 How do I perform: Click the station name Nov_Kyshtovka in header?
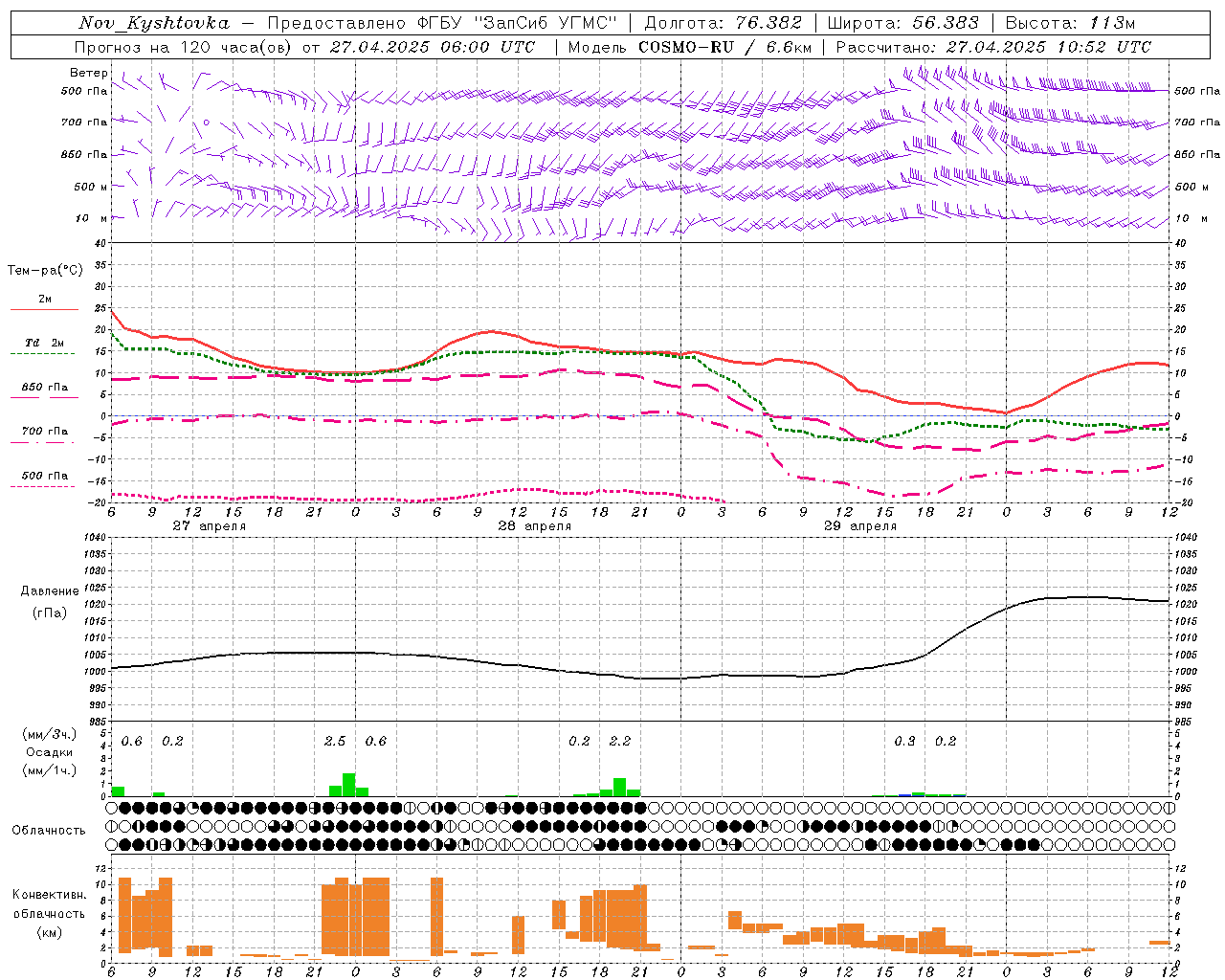point(153,24)
